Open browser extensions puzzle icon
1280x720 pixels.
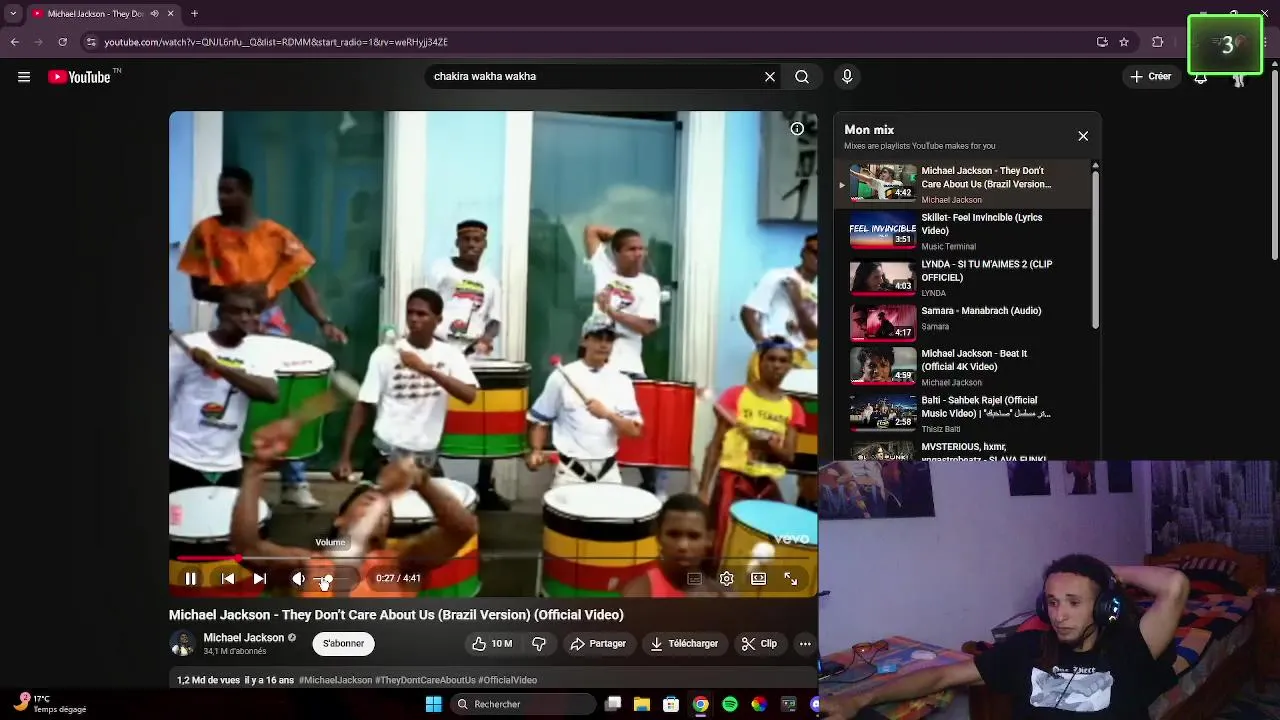click(x=1158, y=42)
